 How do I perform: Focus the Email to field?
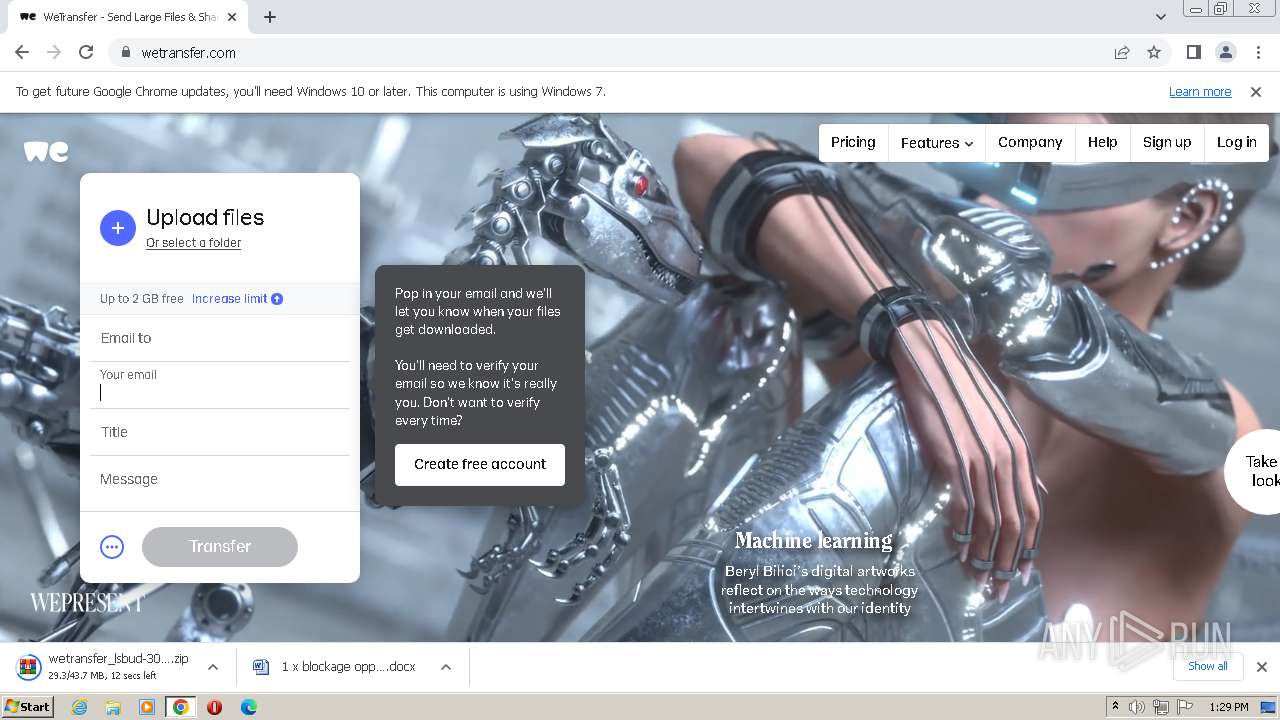pyautogui.click(x=220, y=338)
